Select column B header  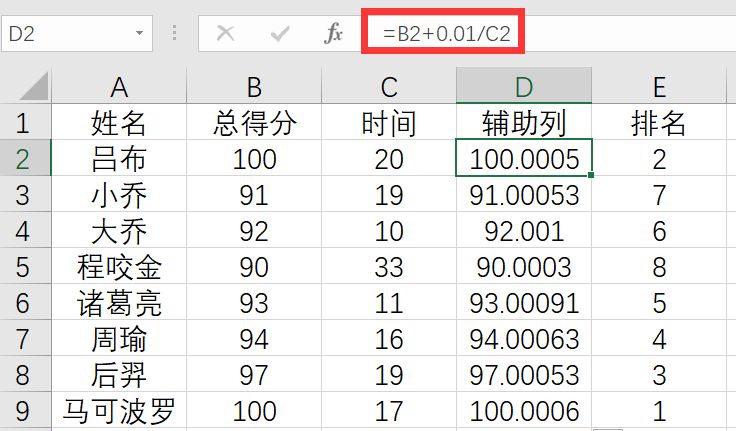pyautogui.click(x=254, y=87)
